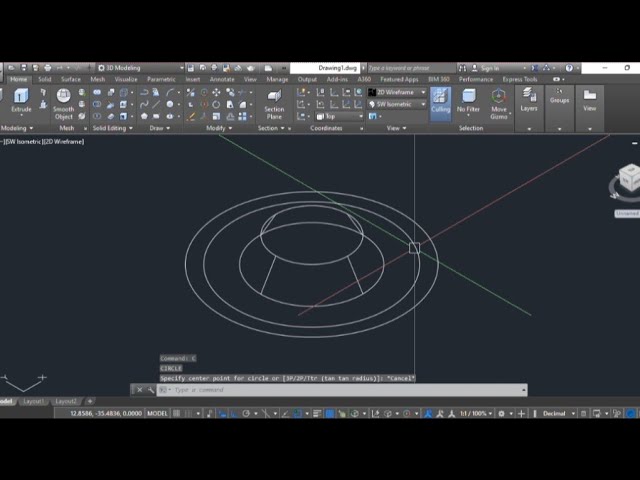Select the Spline tool in Draw panel
The height and width of the screenshot is (480, 640).
coord(144,104)
